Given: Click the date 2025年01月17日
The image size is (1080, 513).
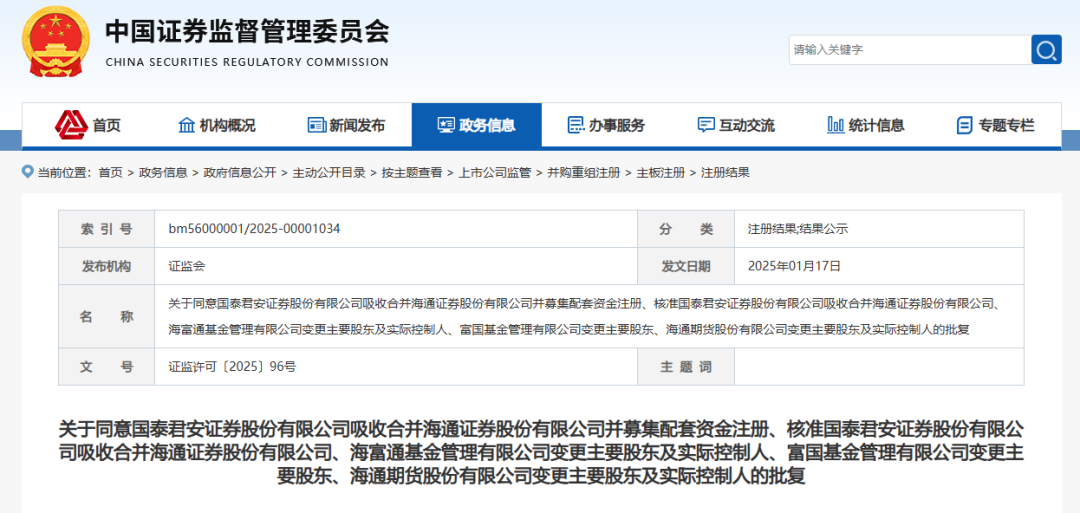Looking at the screenshot, I should pos(793,266).
